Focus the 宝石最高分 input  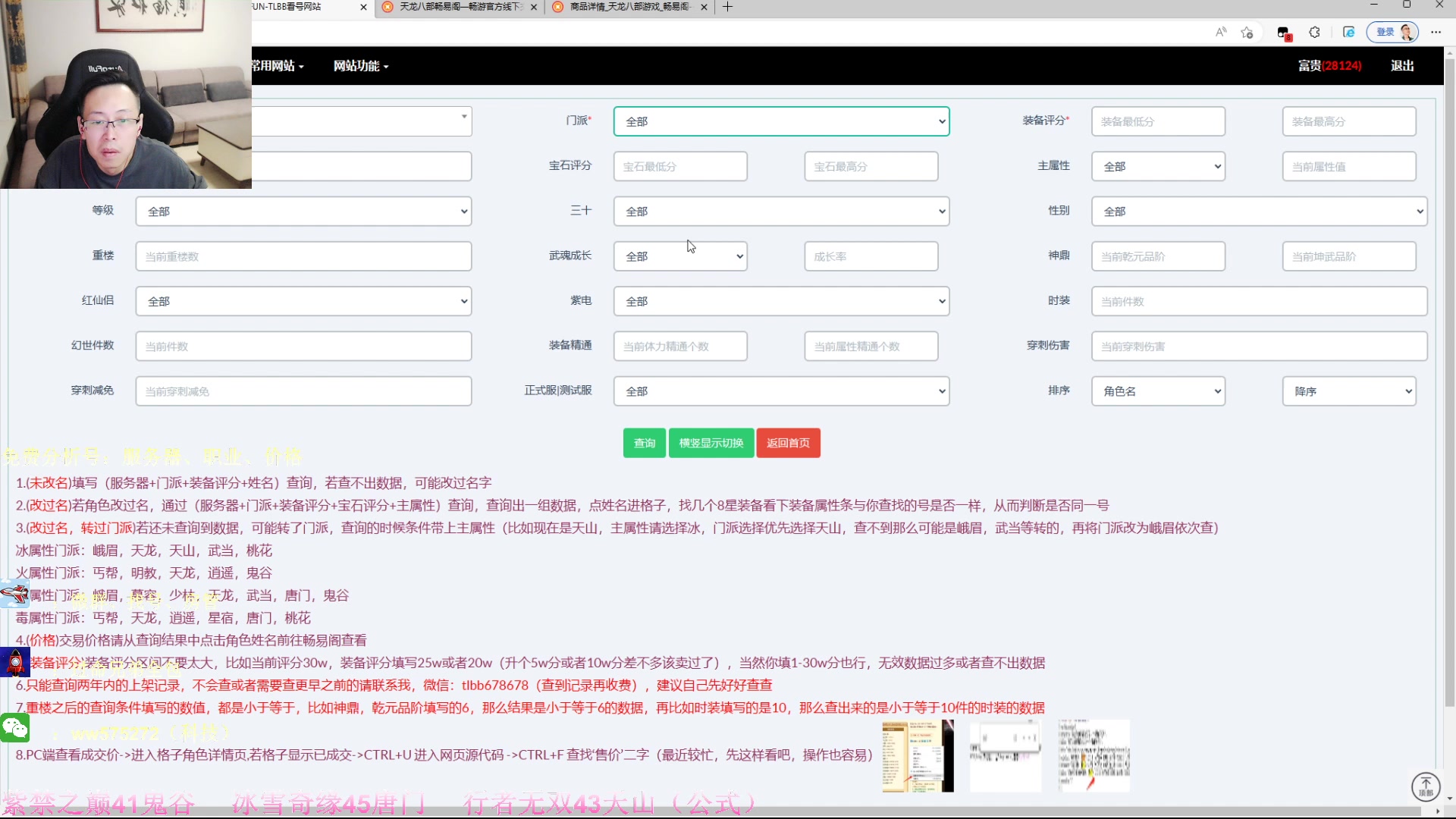point(871,166)
